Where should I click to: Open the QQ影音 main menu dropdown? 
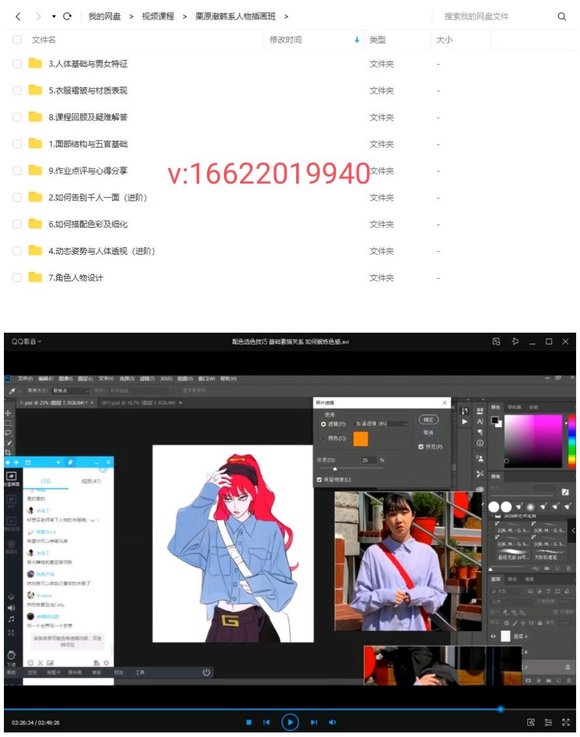point(26,341)
